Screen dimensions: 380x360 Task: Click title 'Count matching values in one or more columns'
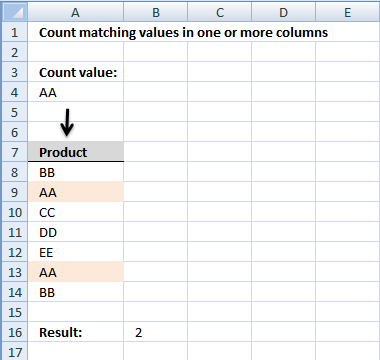tap(183, 32)
